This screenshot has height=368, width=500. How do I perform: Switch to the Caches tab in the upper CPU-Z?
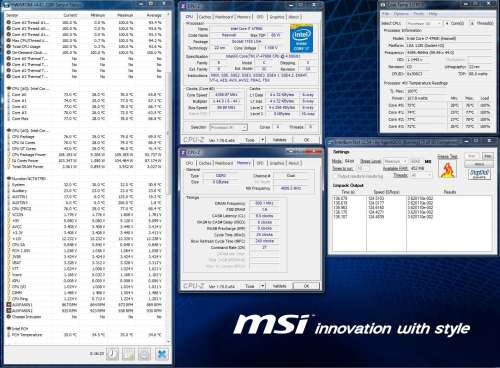205,17
